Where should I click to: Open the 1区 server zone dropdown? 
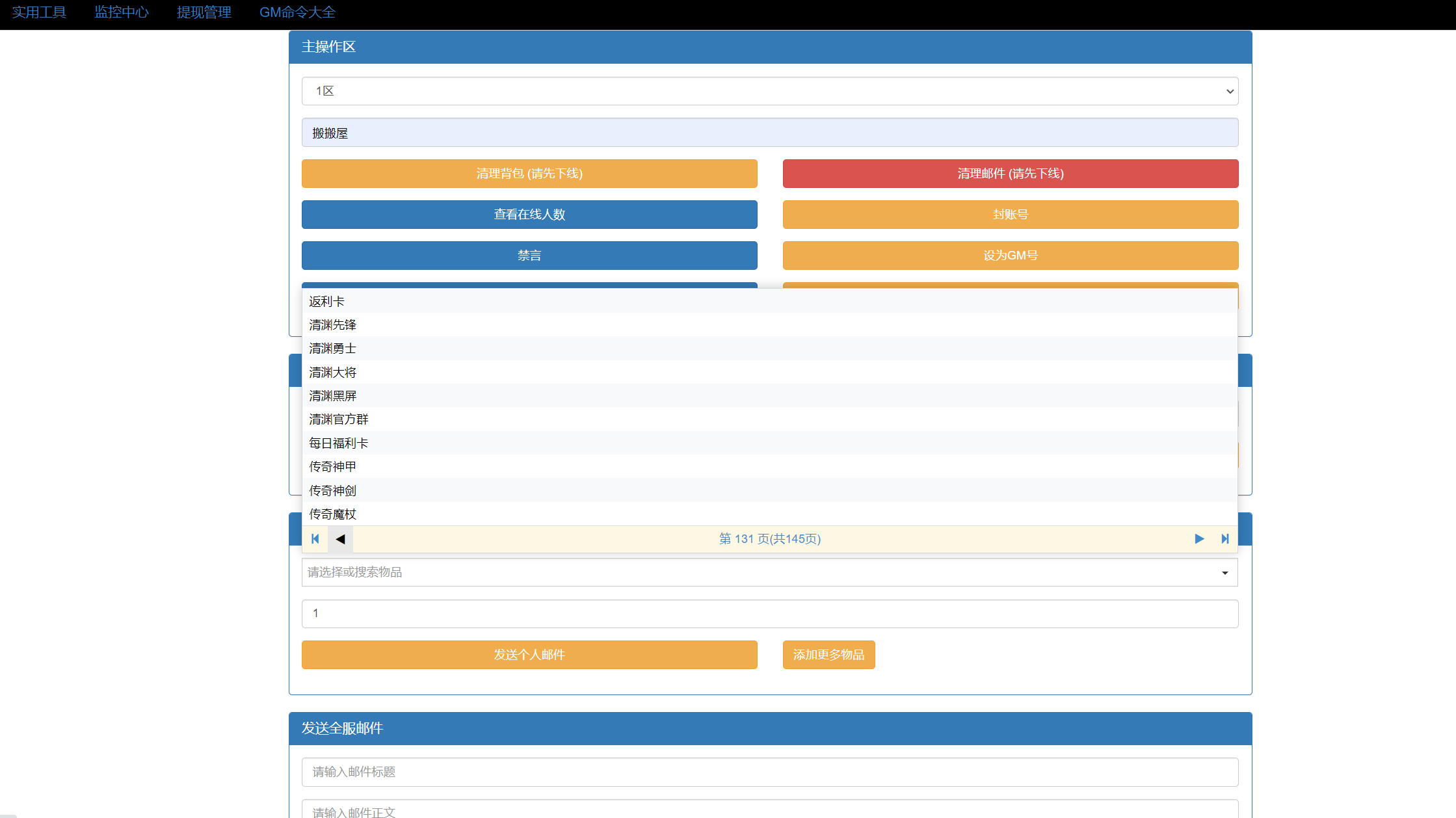(x=769, y=91)
